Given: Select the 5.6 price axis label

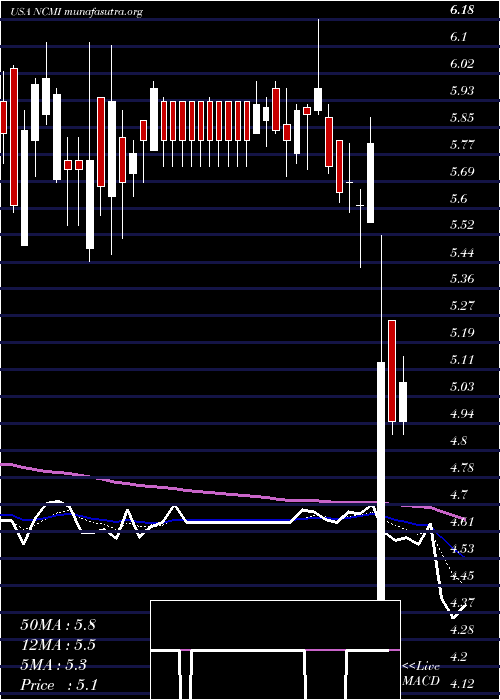Looking at the screenshot, I should 459,198.
